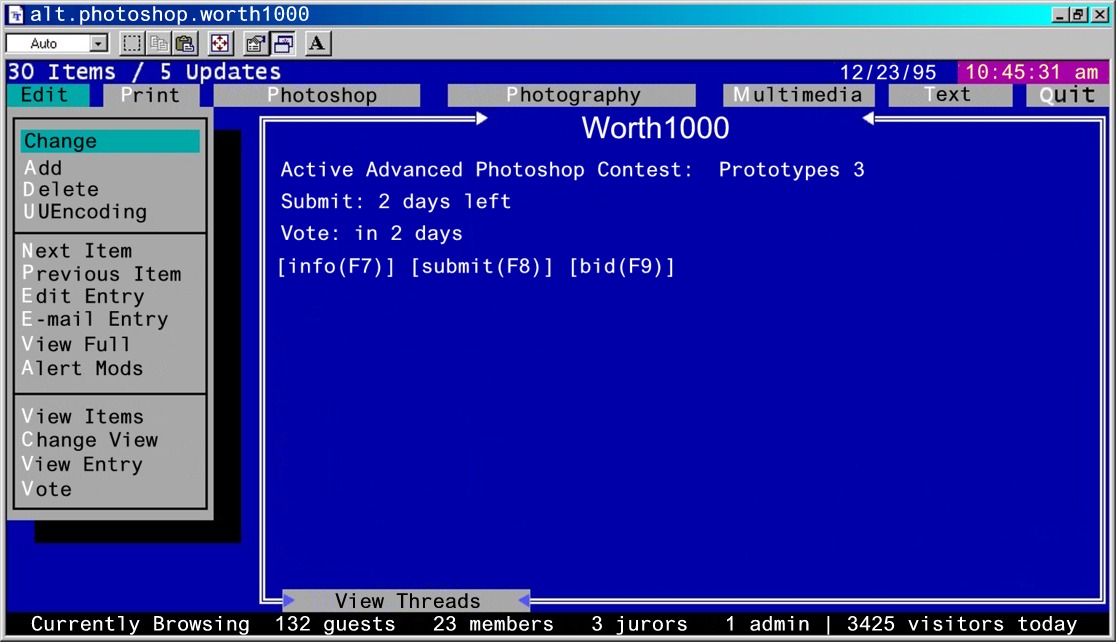Open the Multimedia menu
Viewport: 1116px width, 642px height.
[799, 95]
